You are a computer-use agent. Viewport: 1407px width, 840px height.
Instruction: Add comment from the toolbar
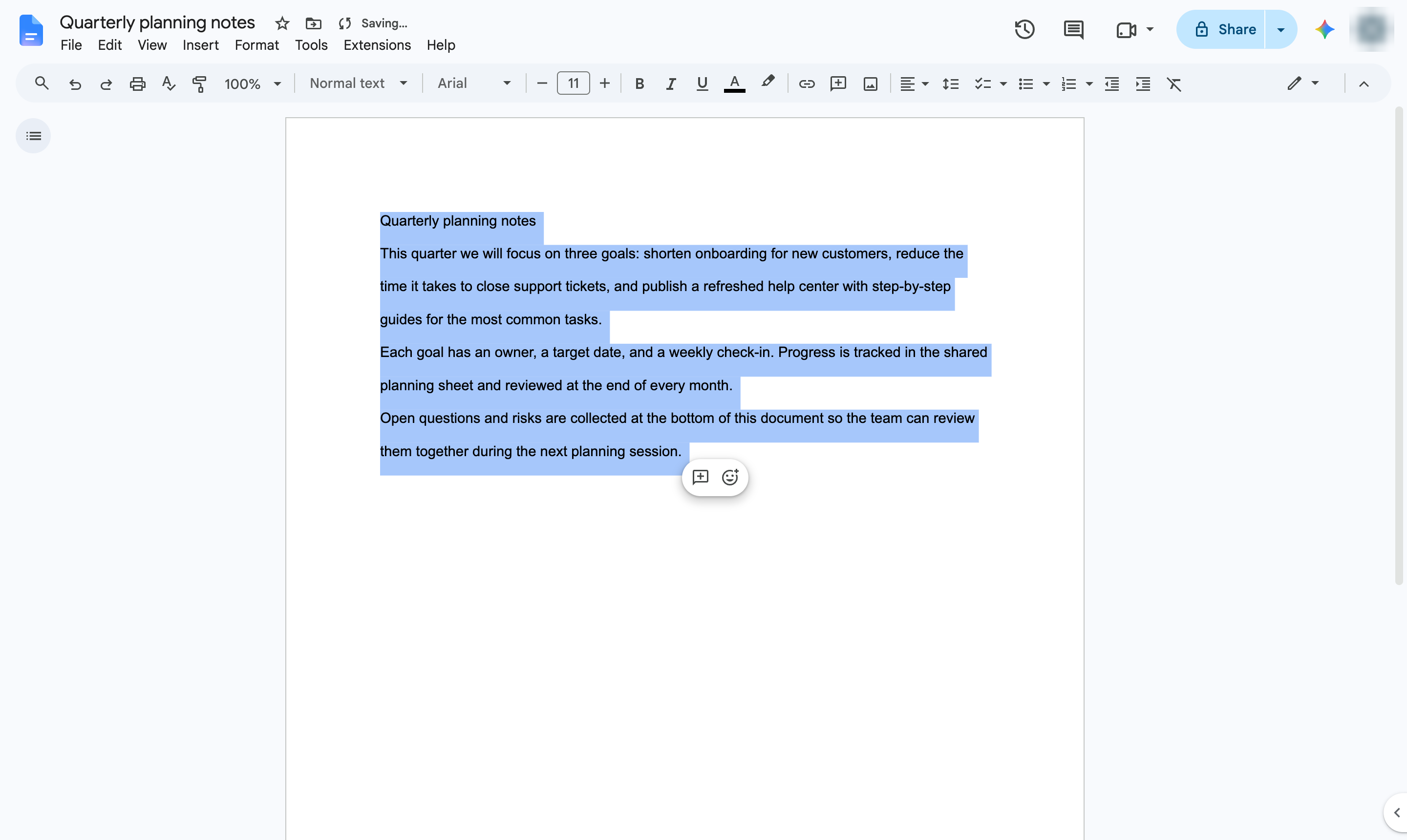838,84
